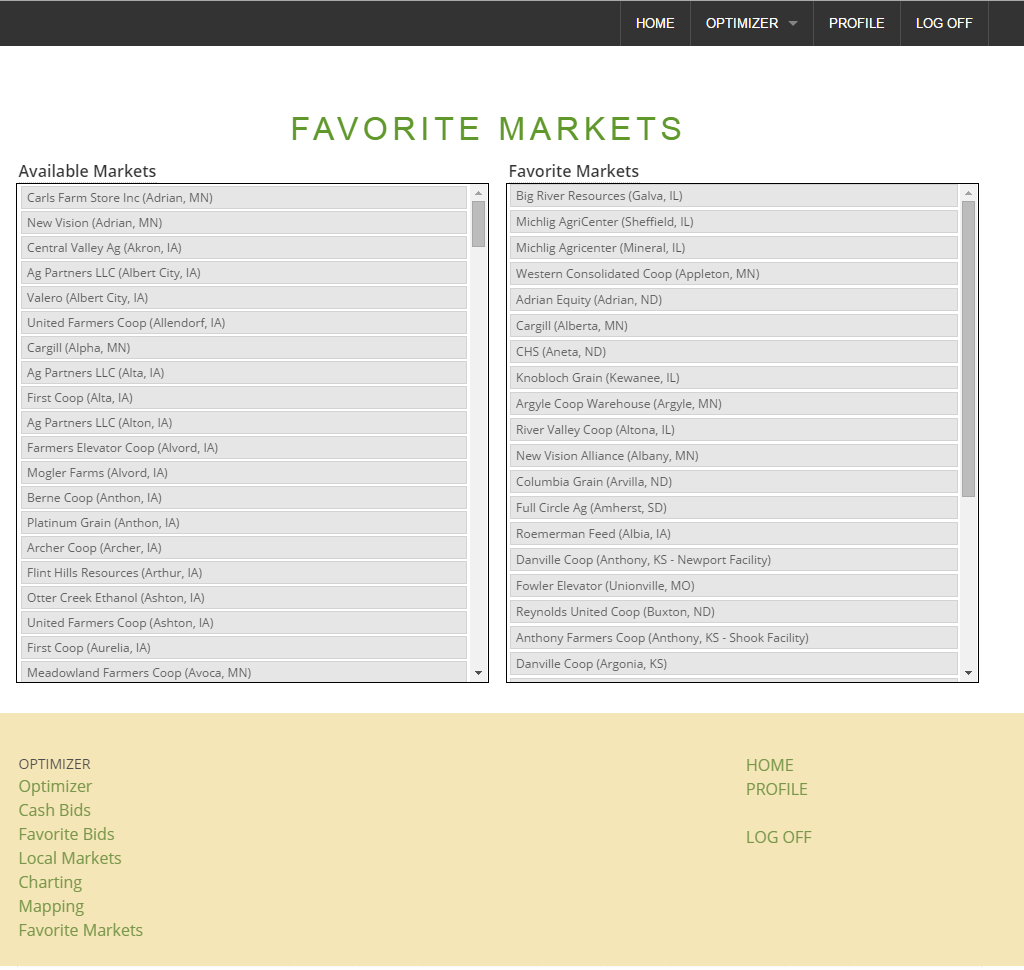The height and width of the screenshot is (970, 1024).
Task: Select CHS (Aneta, ND)
Action: click(734, 352)
